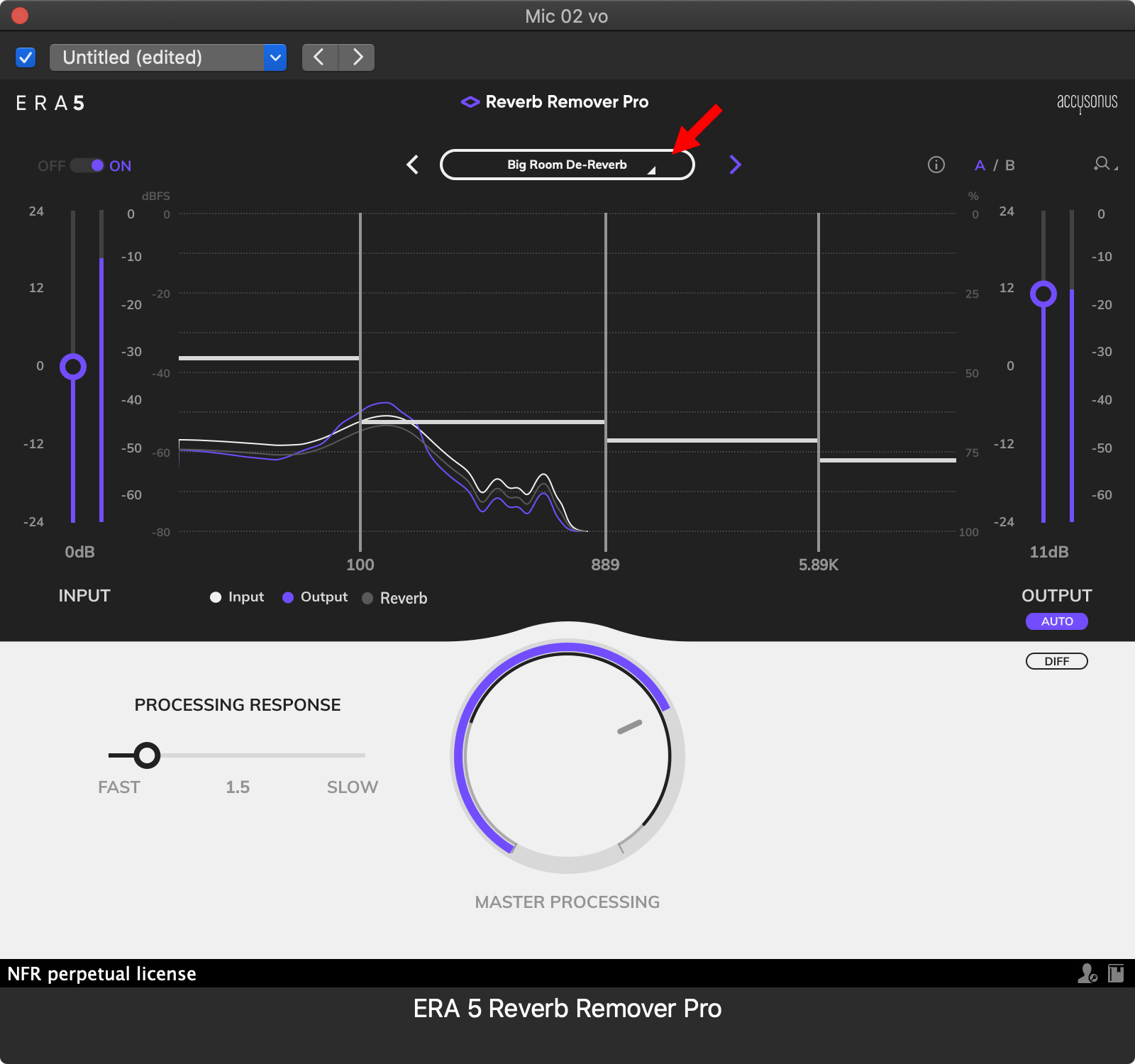Click the 5.89K frequency label

click(x=819, y=565)
